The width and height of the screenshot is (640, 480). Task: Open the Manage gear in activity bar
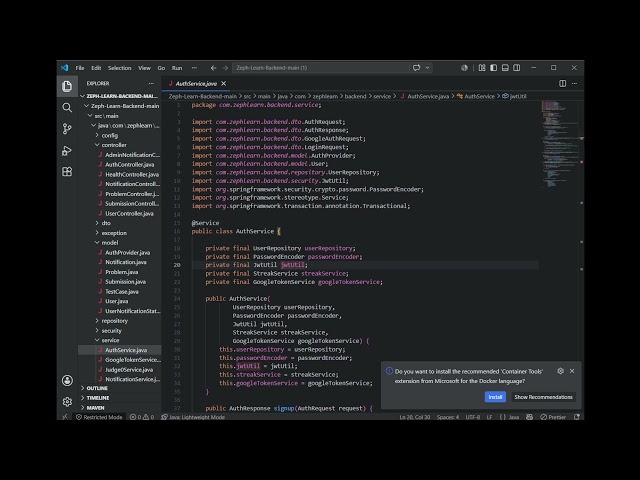click(x=67, y=402)
